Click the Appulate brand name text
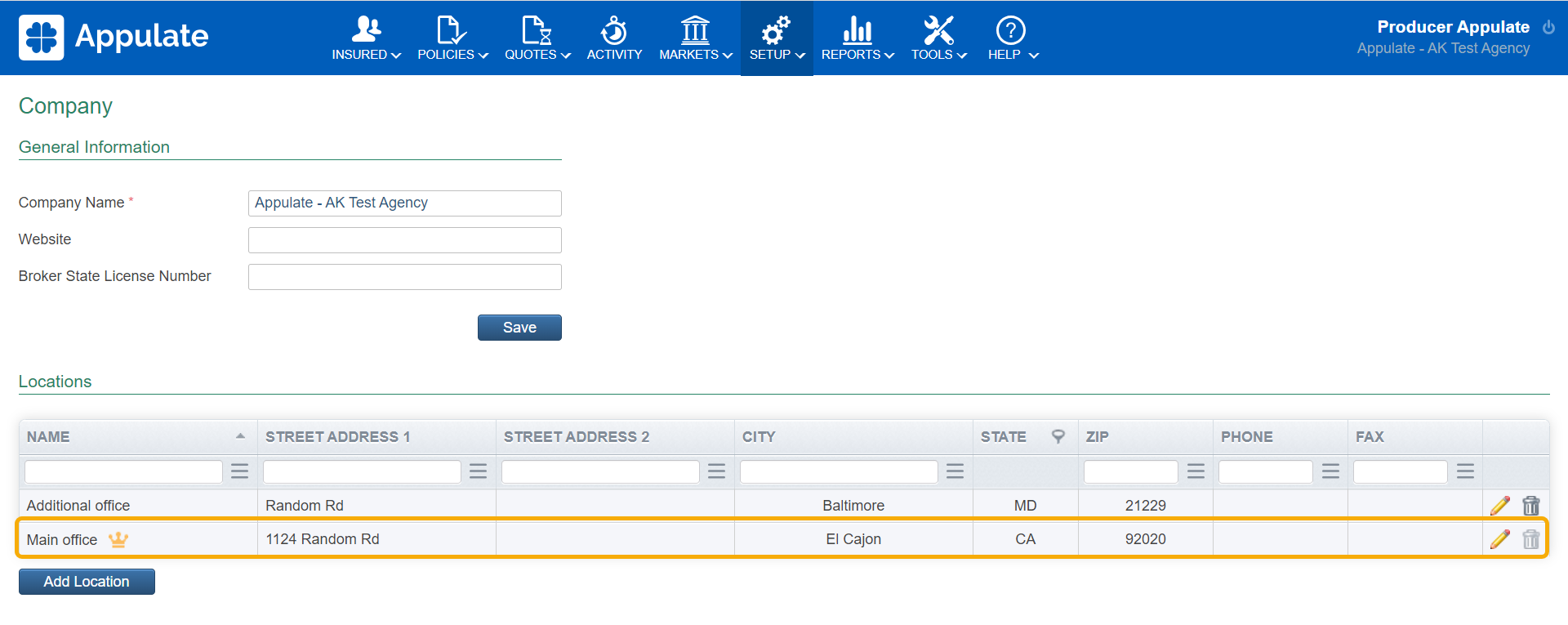 (141, 36)
